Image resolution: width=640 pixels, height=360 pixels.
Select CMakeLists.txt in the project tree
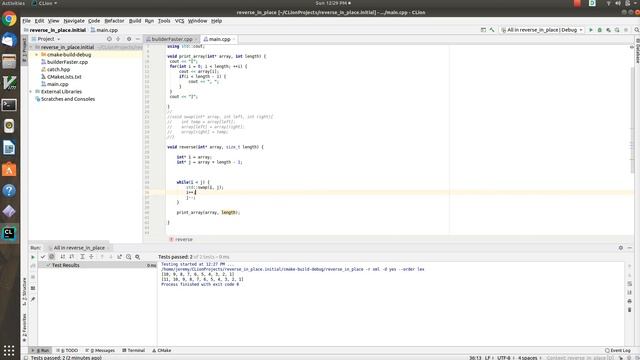pos(64,77)
